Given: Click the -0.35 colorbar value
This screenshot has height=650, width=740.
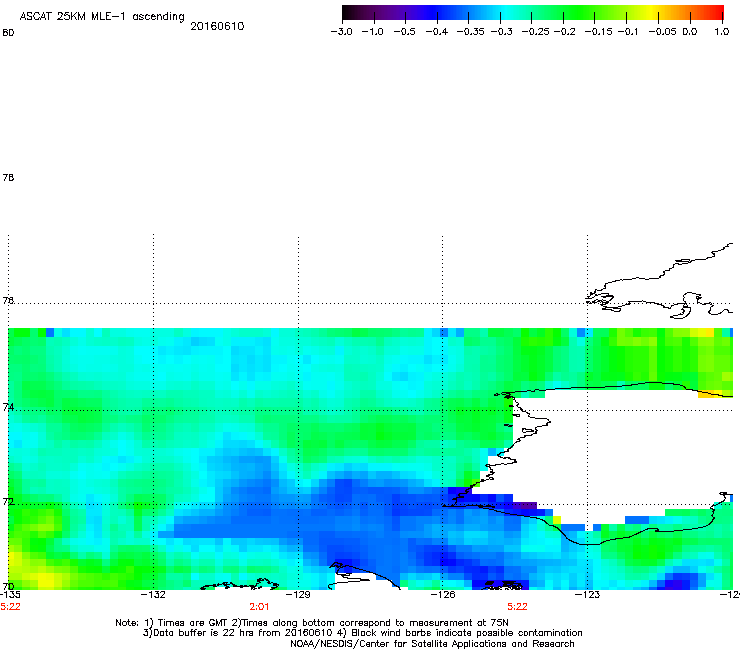Looking at the screenshot, I should pos(471,32).
